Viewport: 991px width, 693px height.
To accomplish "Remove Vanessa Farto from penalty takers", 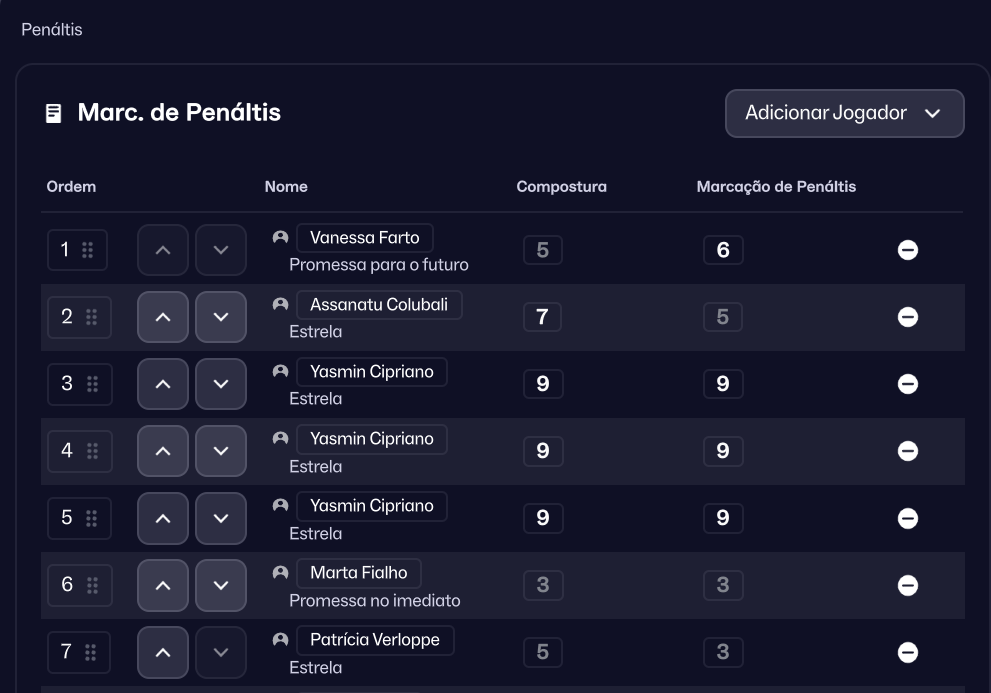I will pos(908,250).
